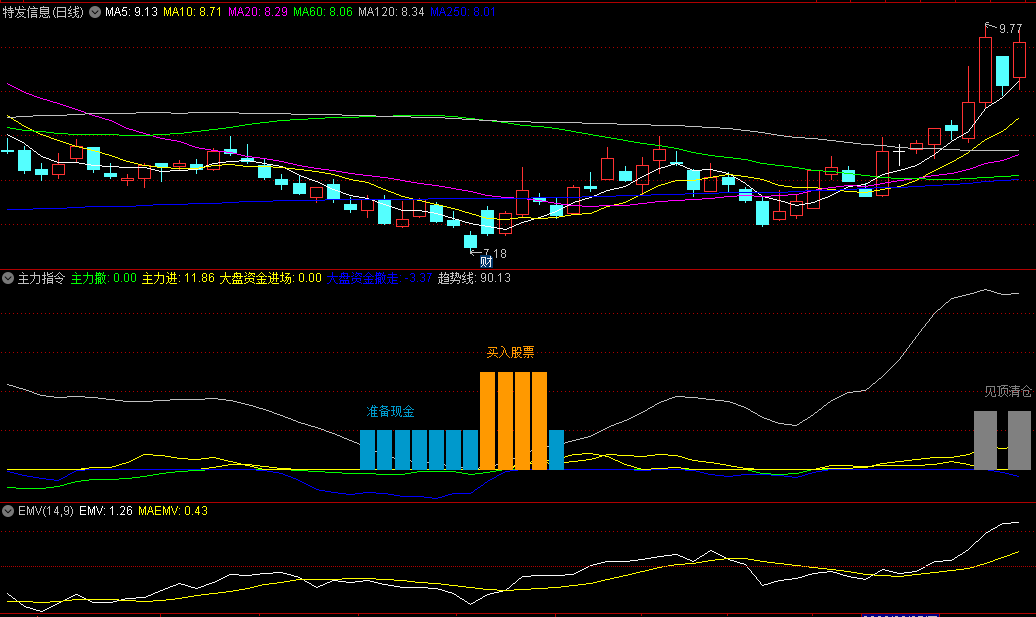This screenshot has height=617, width=1036.
Task: Click the MAEMV: 0.43 value
Action: [x=173, y=511]
